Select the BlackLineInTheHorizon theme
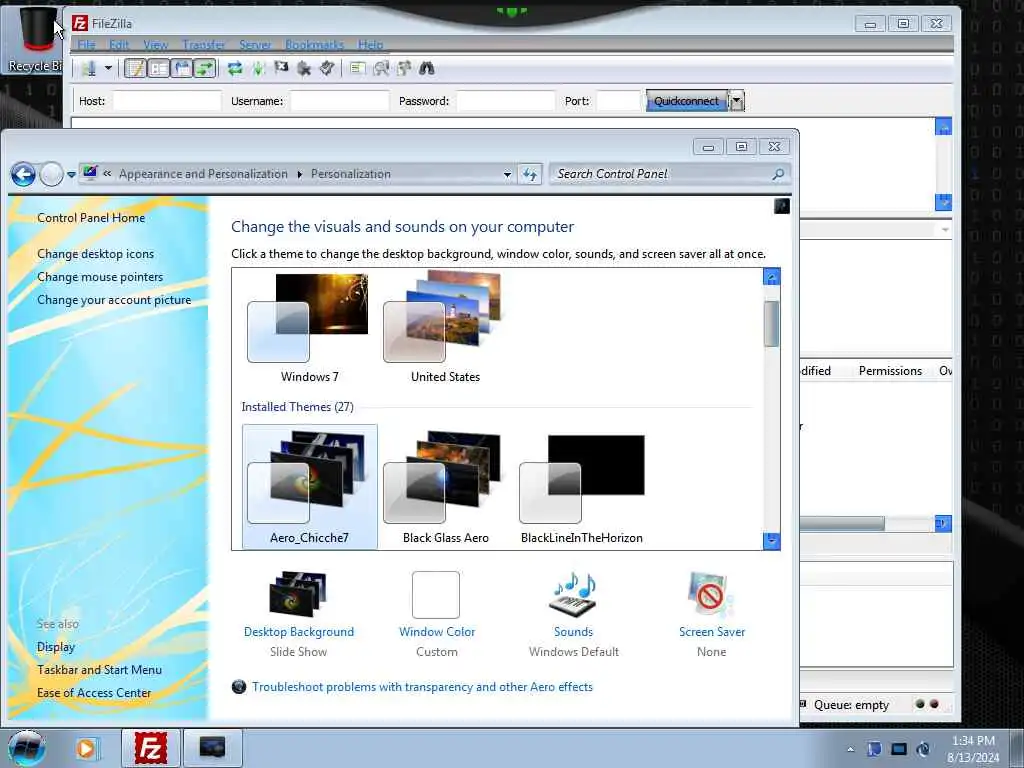1024x768 pixels. [581, 487]
